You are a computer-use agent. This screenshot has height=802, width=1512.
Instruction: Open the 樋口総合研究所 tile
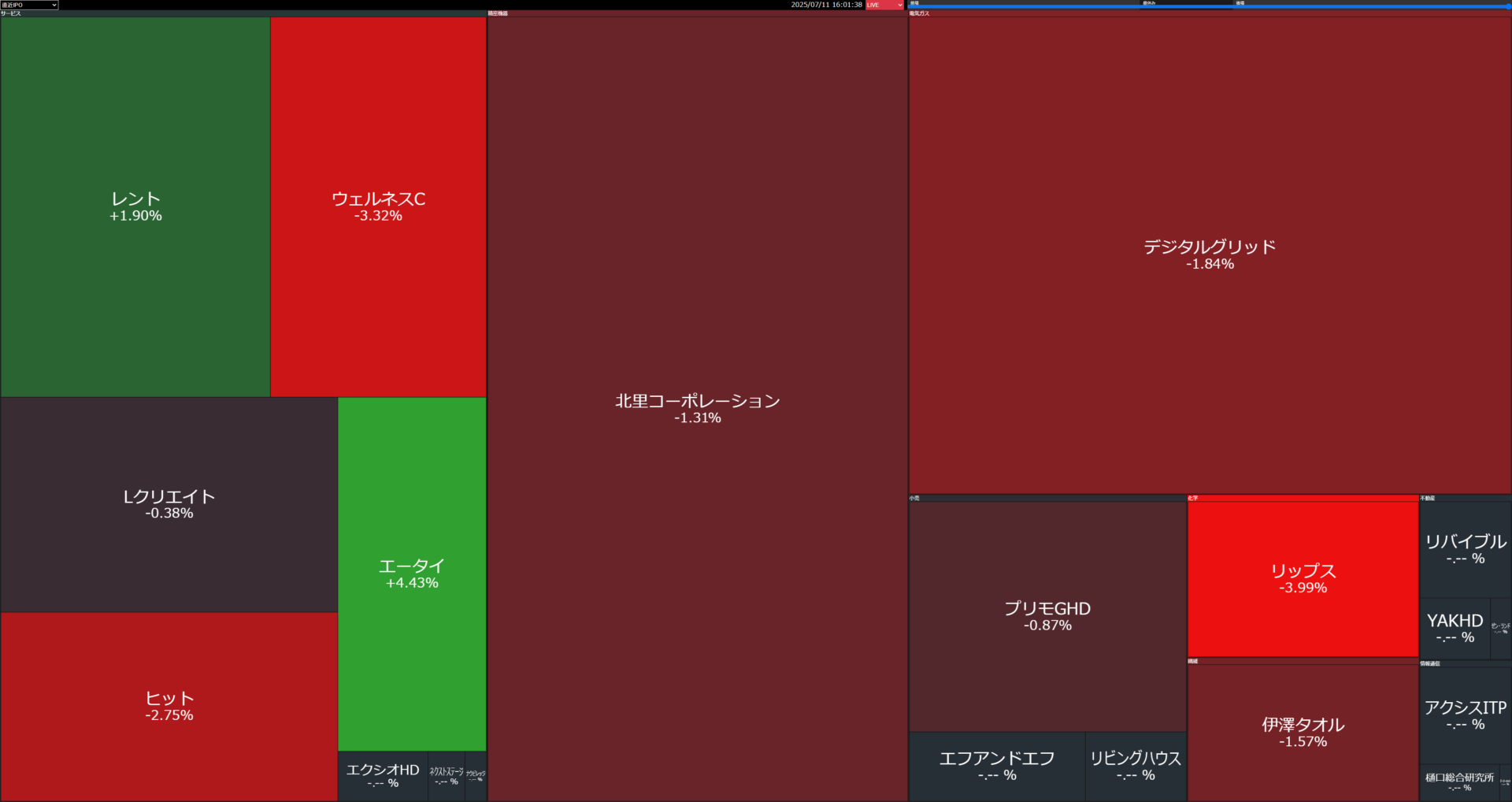click(1459, 782)
